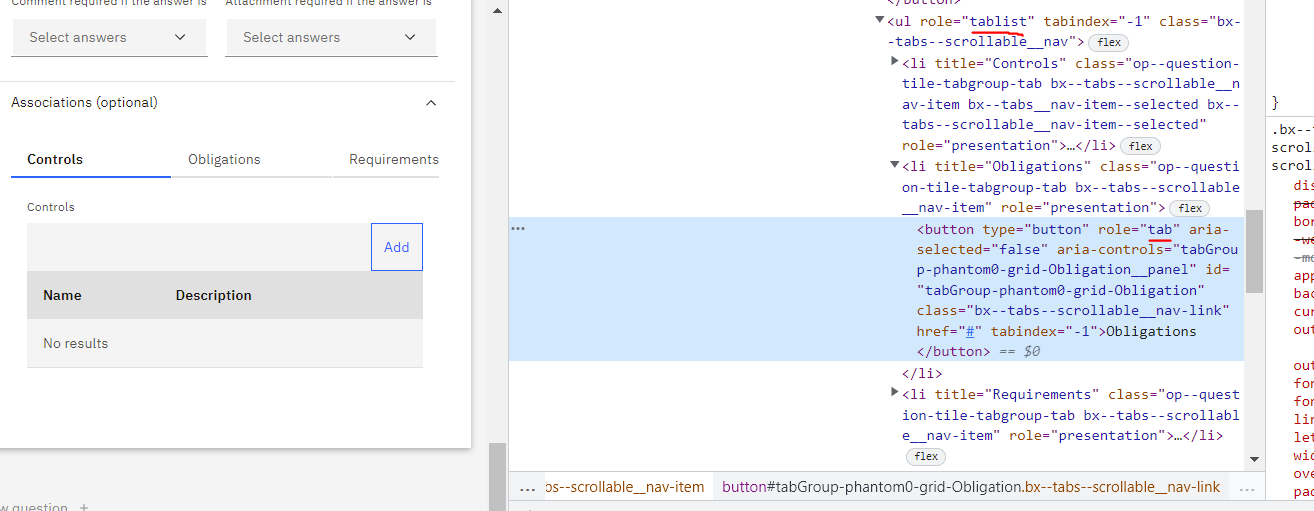Collapse the li Obligations node triangle

tap(895, 166)
